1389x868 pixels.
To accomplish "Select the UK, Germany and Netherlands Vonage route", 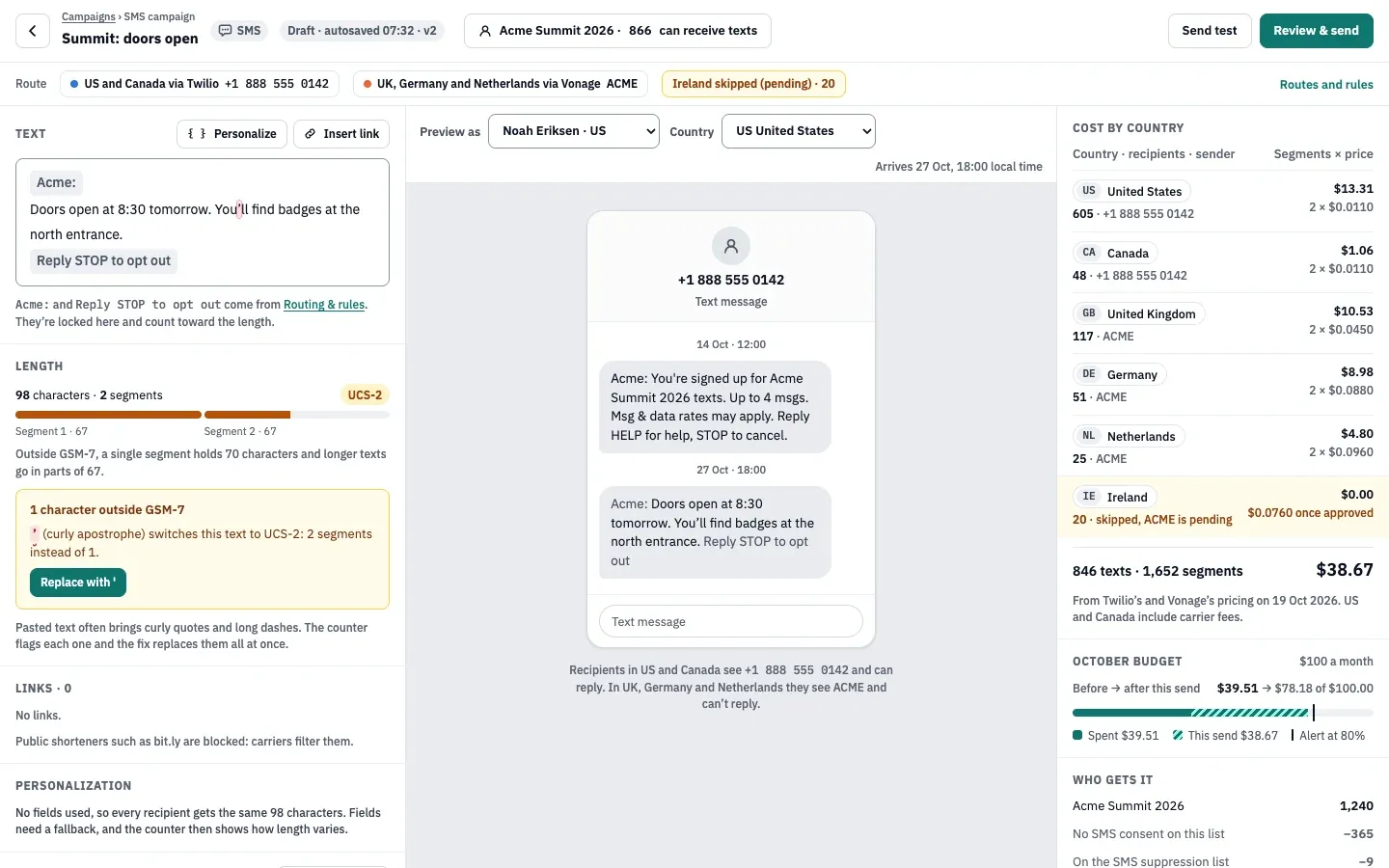I will click(501, 84).
